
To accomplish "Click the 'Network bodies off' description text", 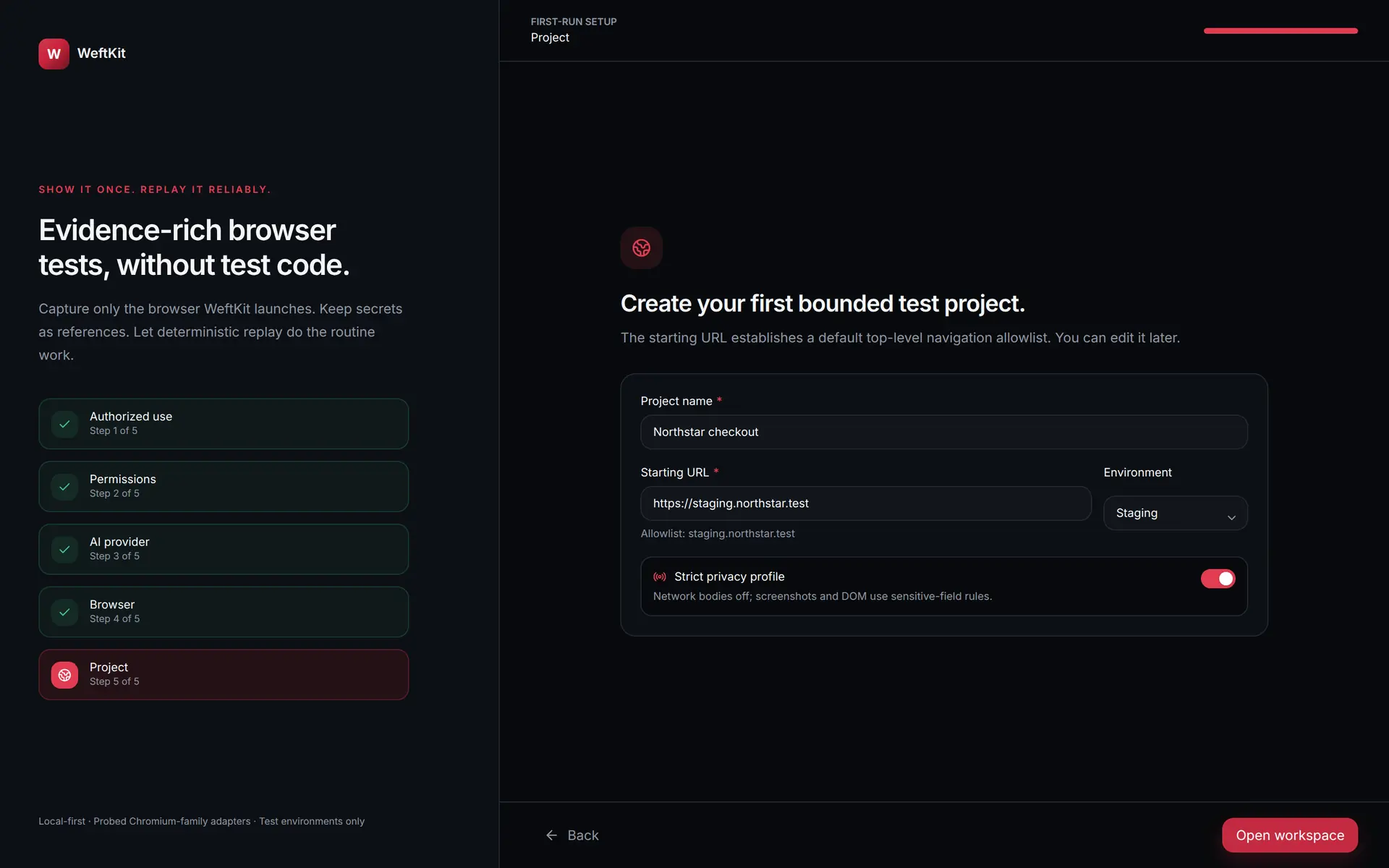I will coord(823,596).
